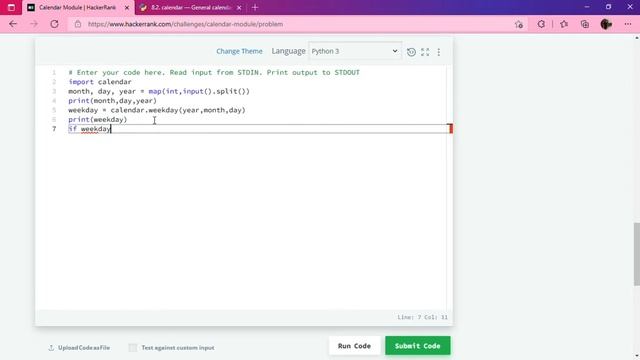Screen dimensions: 640x360
Task: Click the print(month,day,year) code line
Action: (112, 100)
